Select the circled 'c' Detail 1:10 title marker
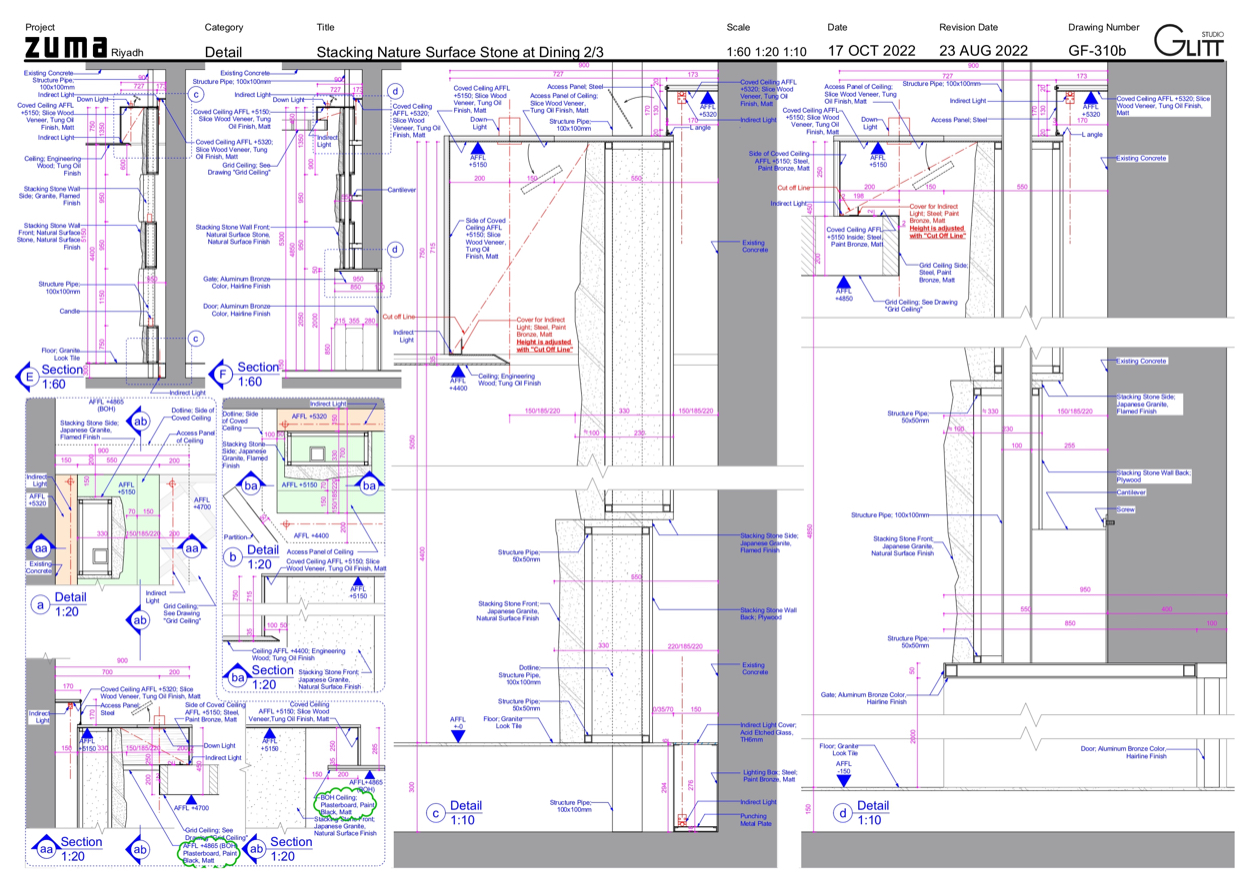Viewport: 1250px width, 883px height. 434,812
